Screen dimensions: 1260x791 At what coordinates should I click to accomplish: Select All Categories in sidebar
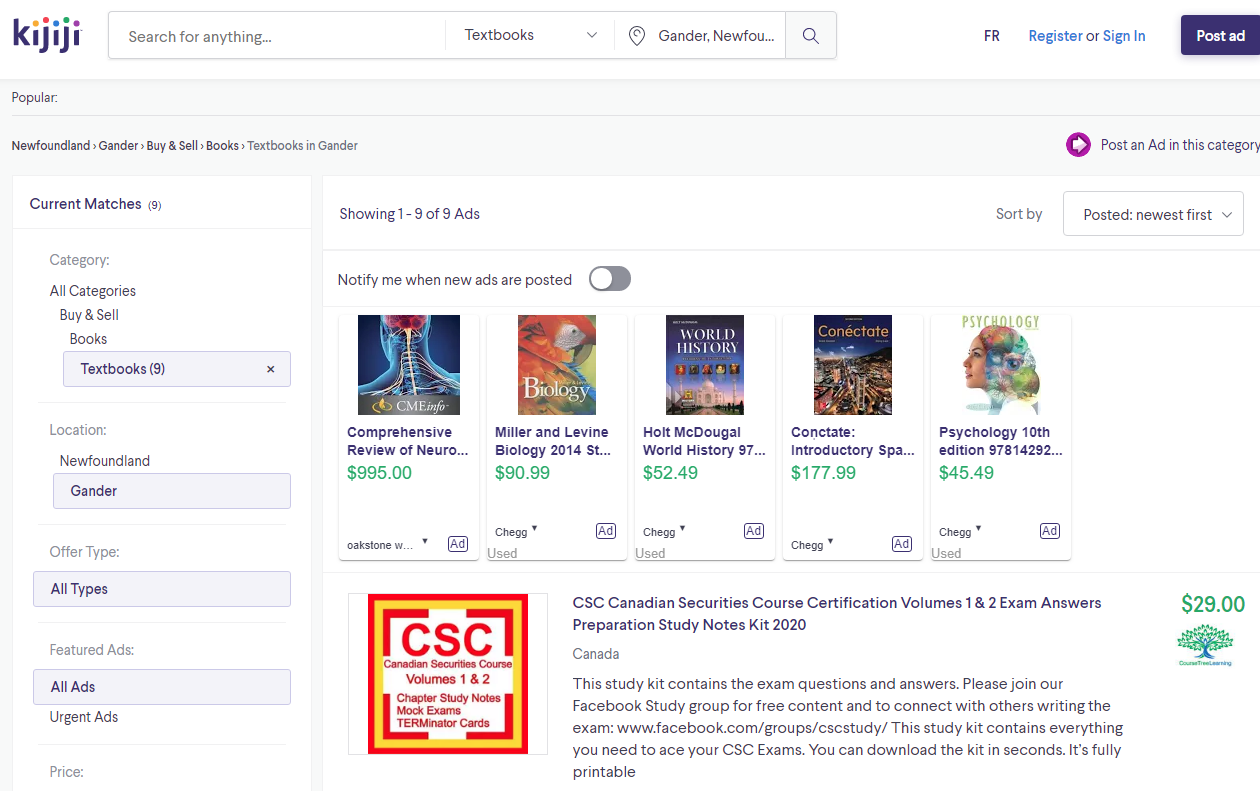[x=93, y=291]
